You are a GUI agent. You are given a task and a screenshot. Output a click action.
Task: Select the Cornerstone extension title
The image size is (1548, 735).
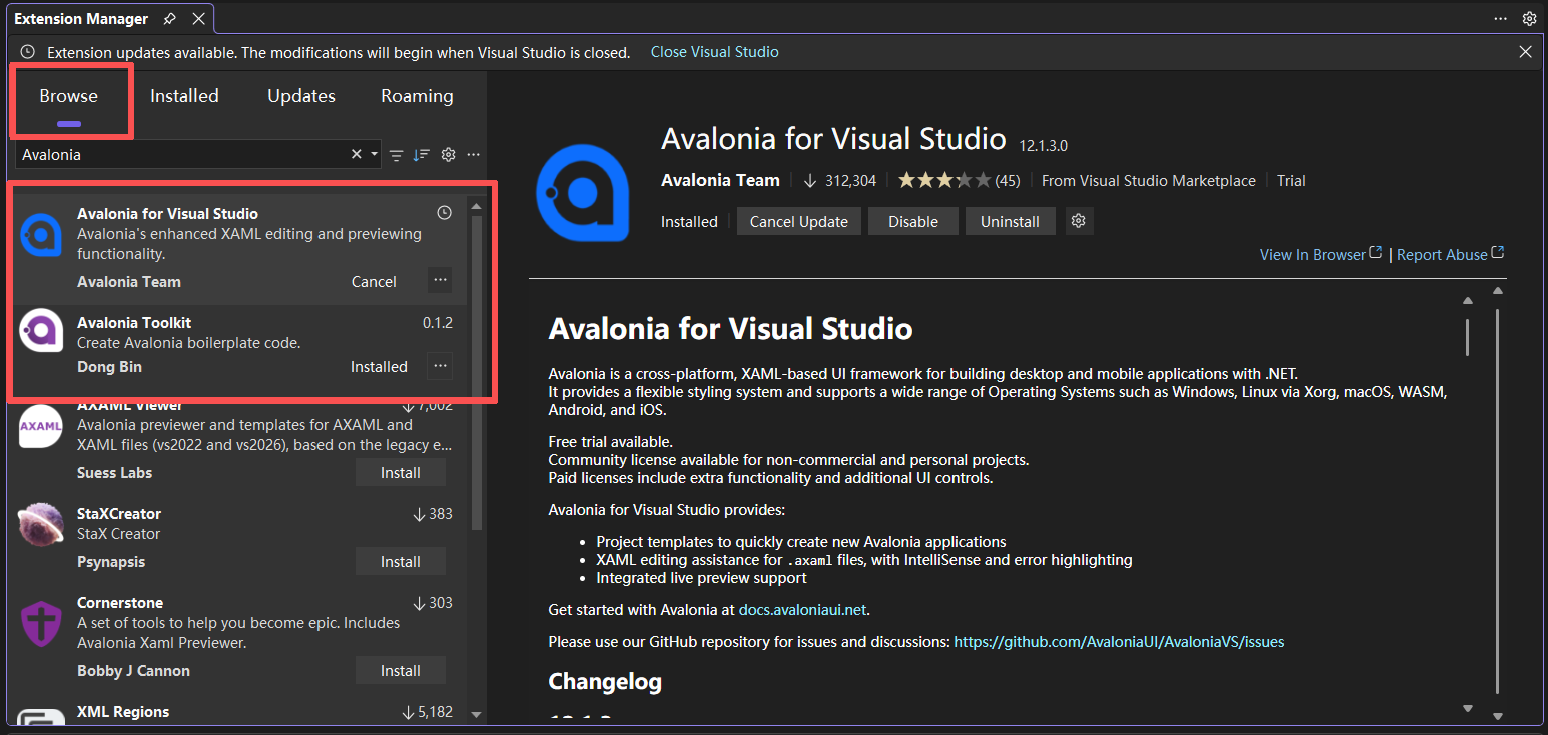click(120, 603)
